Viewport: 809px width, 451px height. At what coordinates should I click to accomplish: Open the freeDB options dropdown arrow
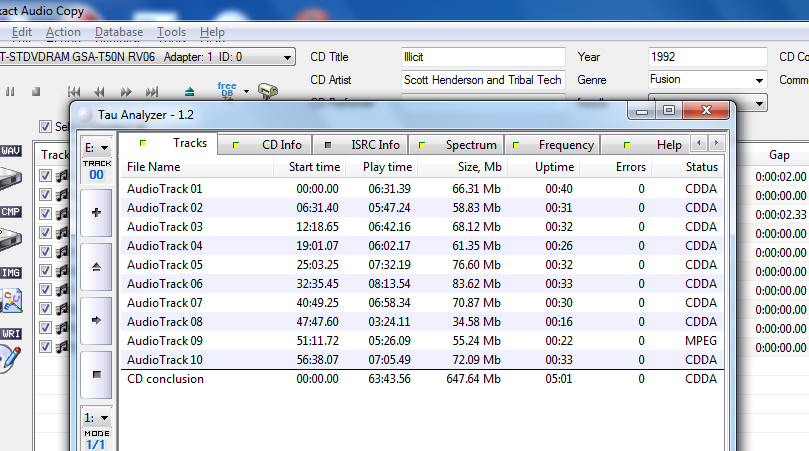pyautogui.click(x=246, y=92)
